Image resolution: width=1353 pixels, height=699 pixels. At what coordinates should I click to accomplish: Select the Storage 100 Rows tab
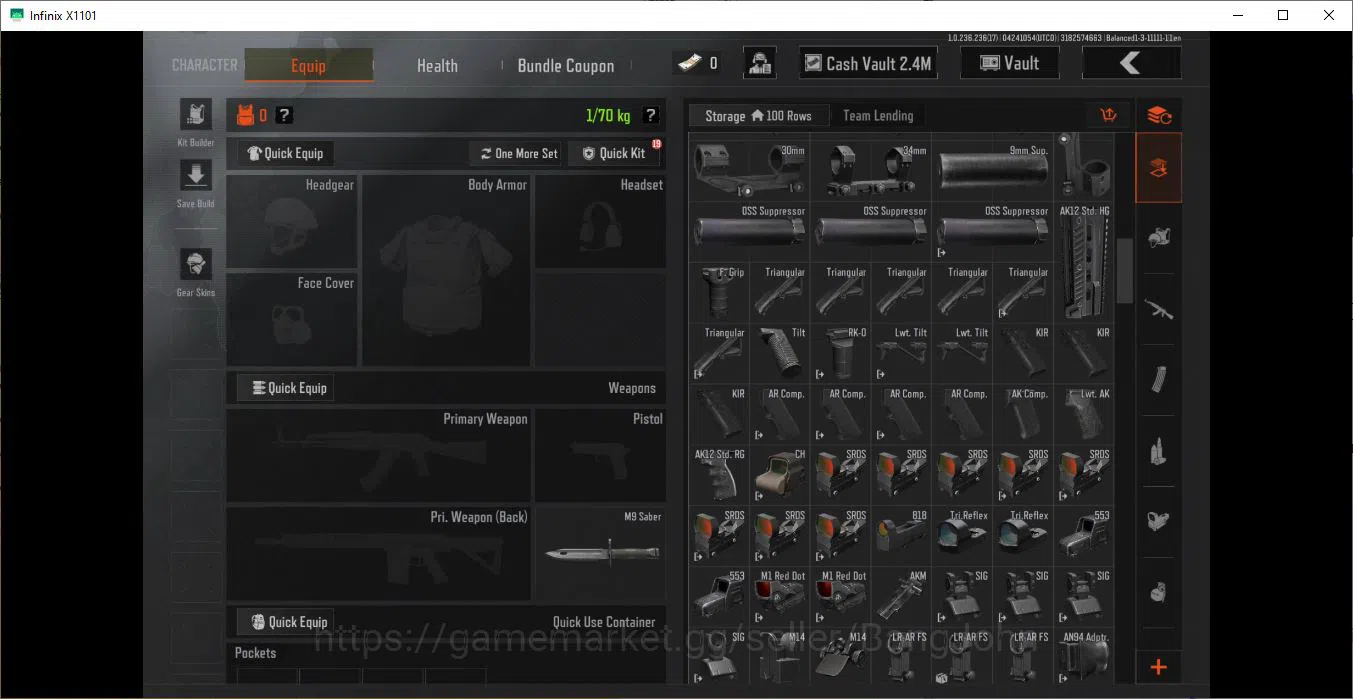[757, 116]
